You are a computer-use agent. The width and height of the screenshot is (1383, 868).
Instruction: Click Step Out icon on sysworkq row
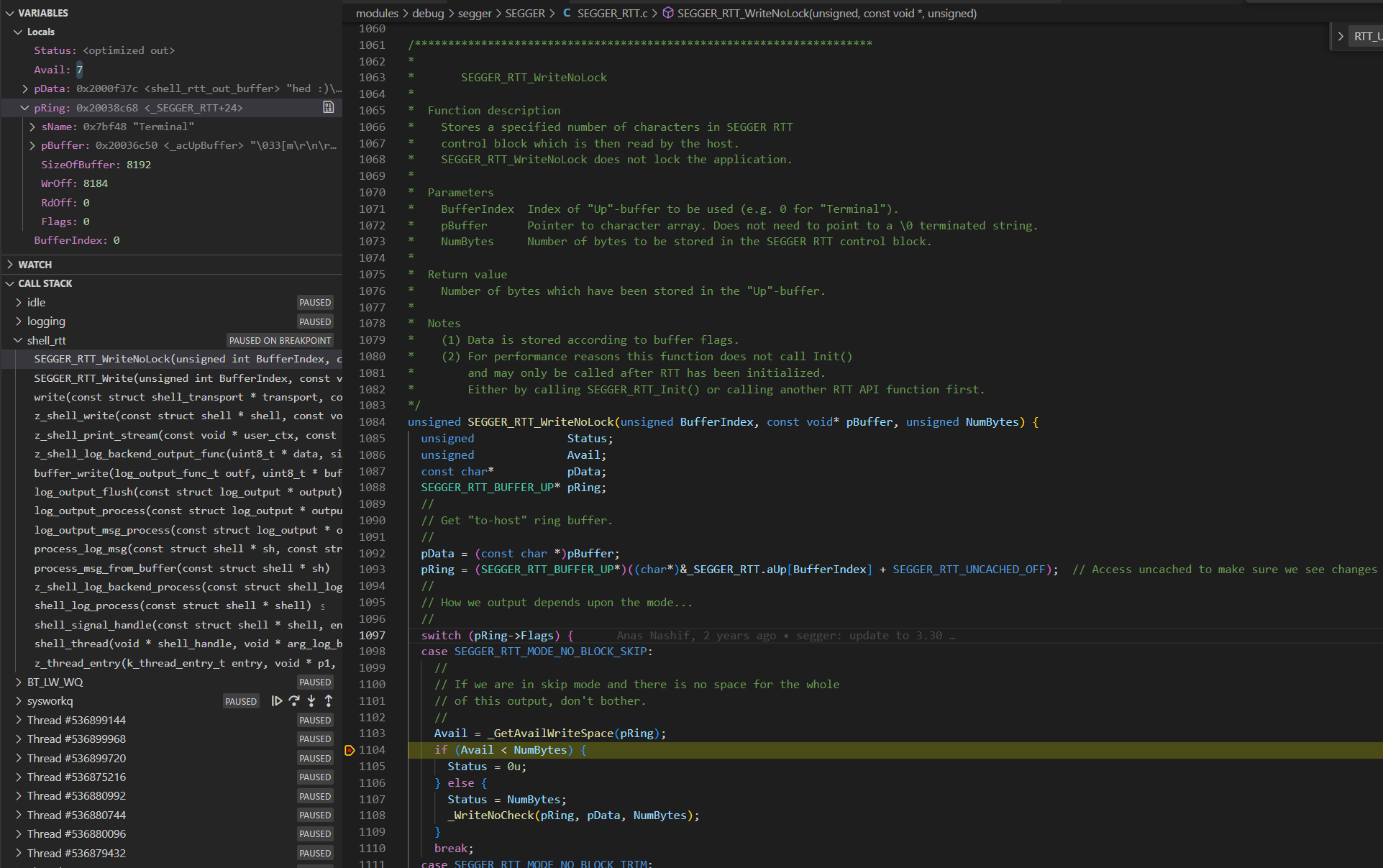[329, 701]
